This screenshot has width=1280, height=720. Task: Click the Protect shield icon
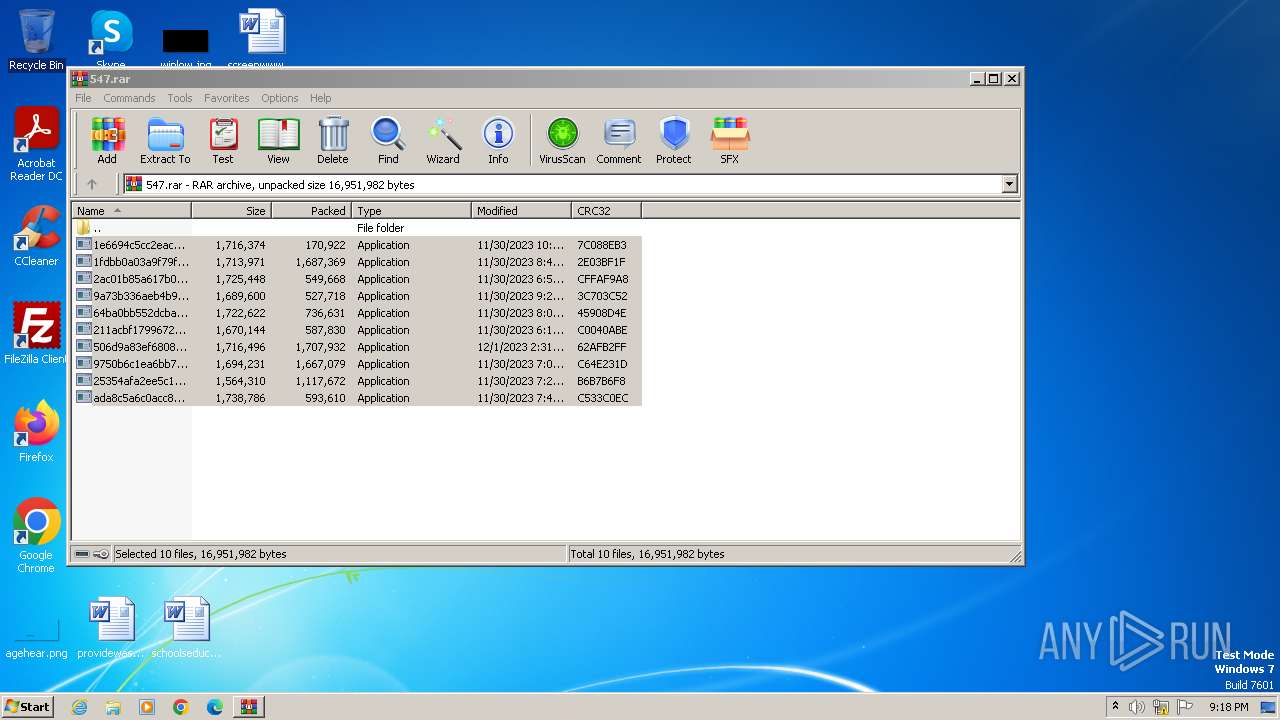674,141
